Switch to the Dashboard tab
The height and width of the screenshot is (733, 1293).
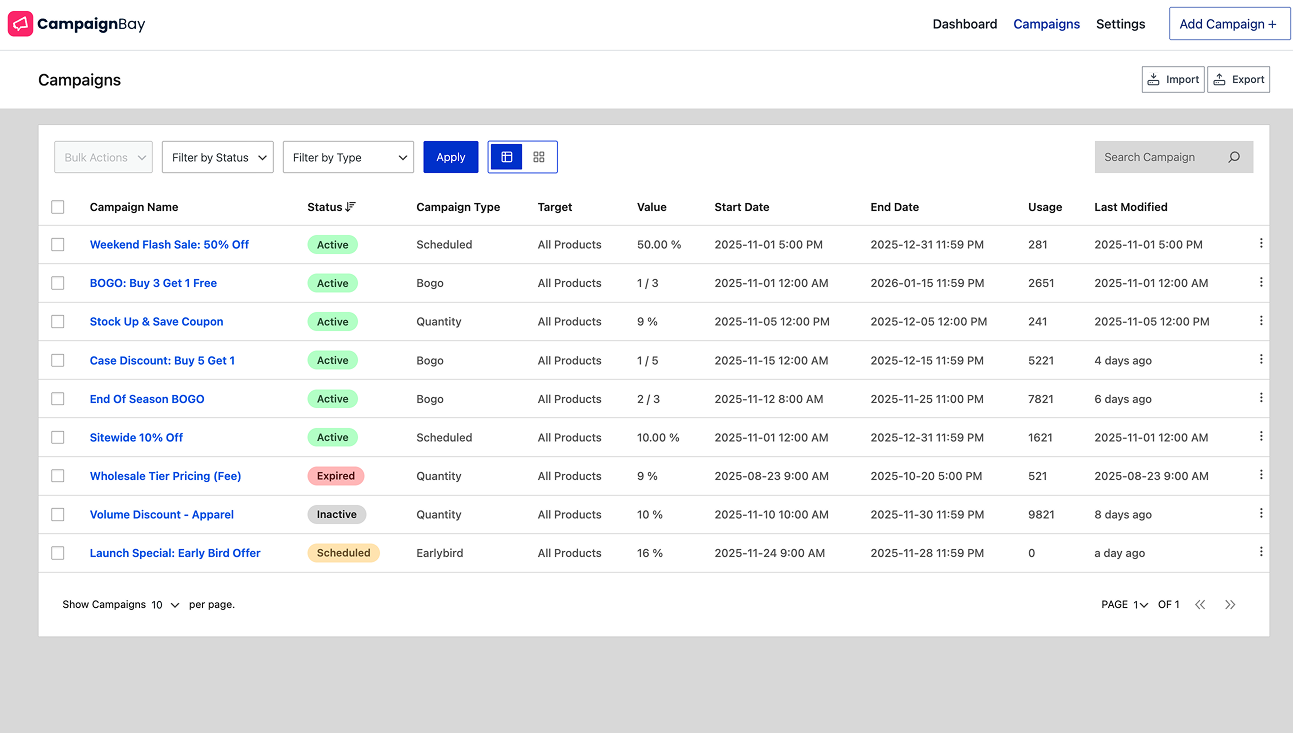click(x=964, y=23)
